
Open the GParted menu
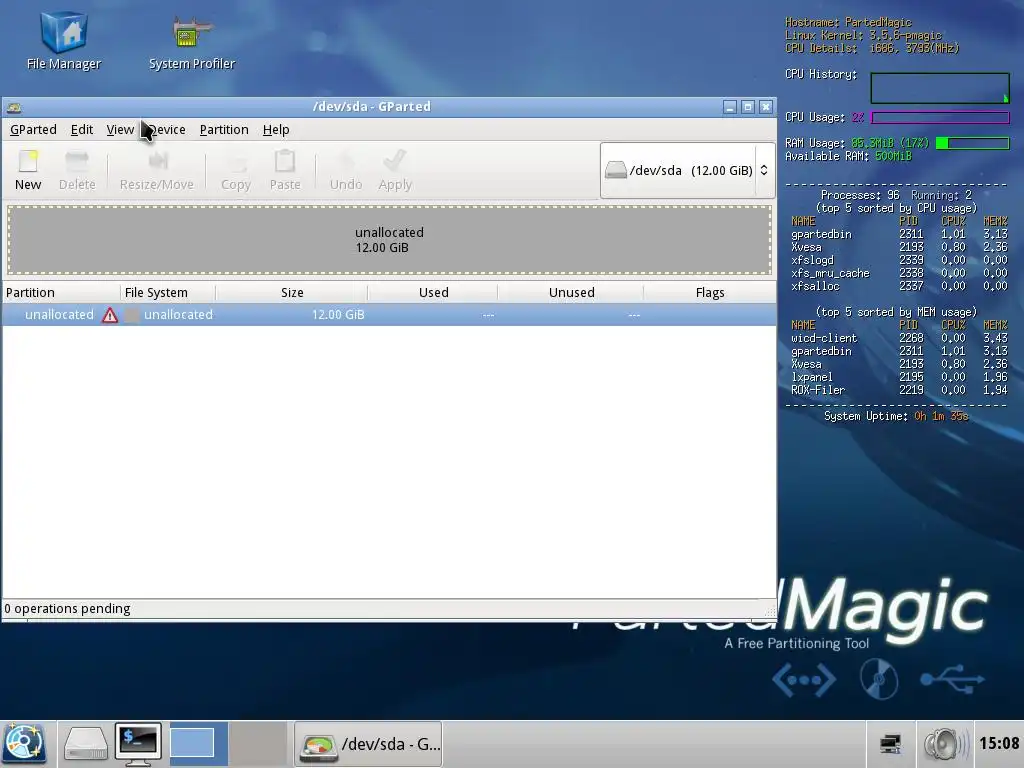tap(33, 129)
